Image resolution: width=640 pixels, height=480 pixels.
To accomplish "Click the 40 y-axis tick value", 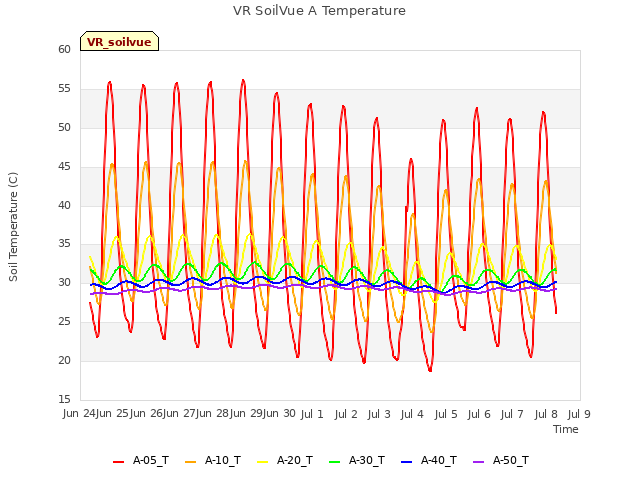I will click(x=64, y=205).
